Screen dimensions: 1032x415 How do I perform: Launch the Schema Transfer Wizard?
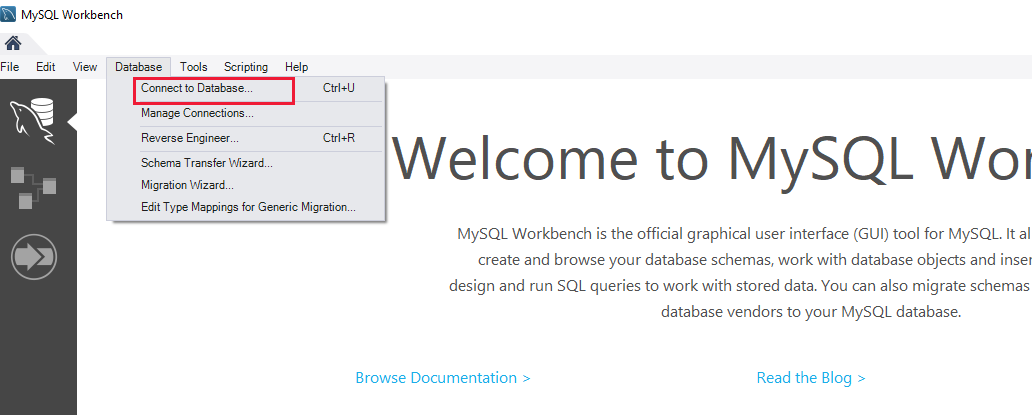point(246,163)
